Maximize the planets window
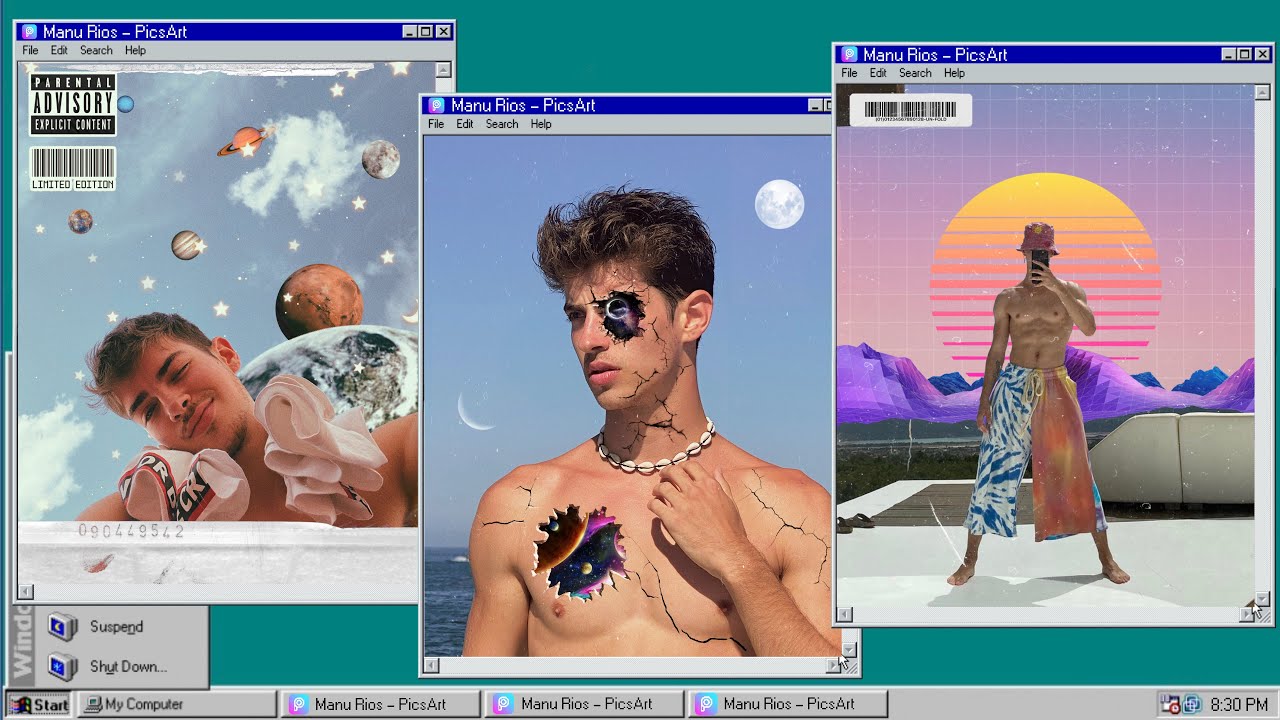The height and width of the screenshot is (720, 1280). (426, 32)
